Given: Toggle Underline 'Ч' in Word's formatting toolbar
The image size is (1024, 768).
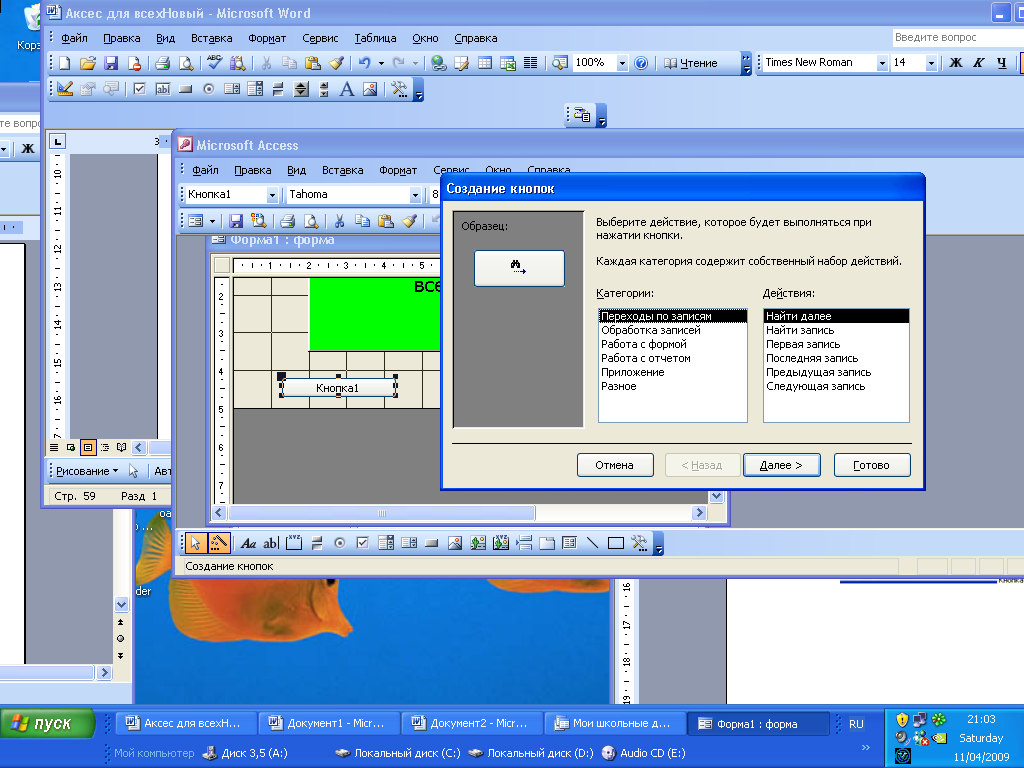Looking at the screenshot, I should (x=1002, y=63).
